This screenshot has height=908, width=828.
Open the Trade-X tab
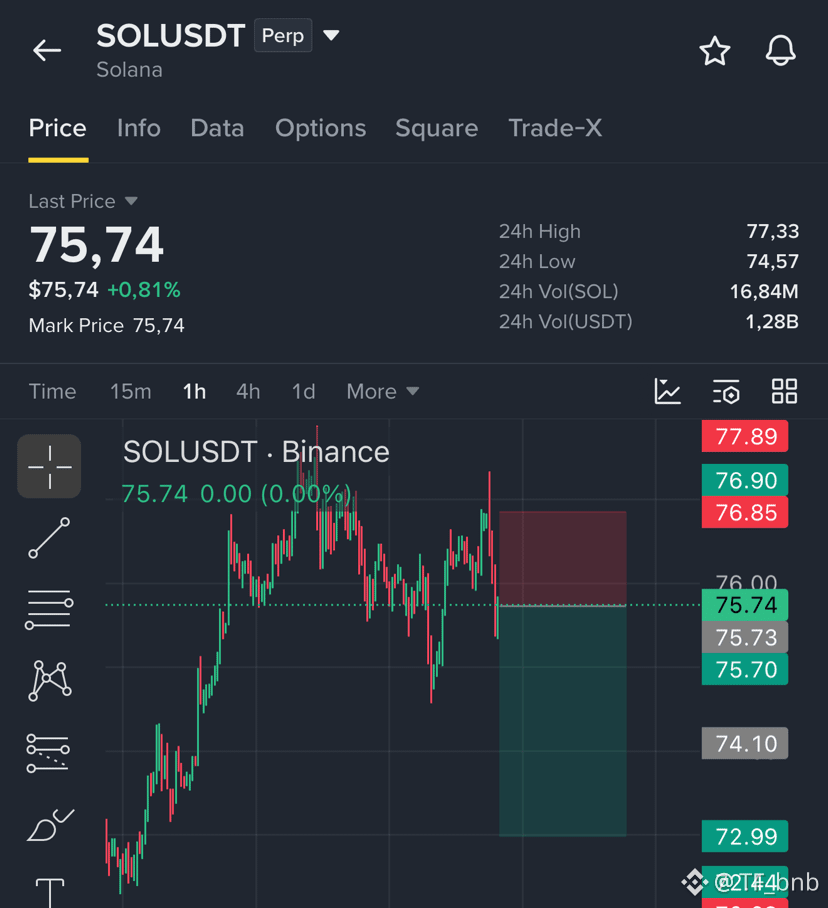click(x=555, y=128)
